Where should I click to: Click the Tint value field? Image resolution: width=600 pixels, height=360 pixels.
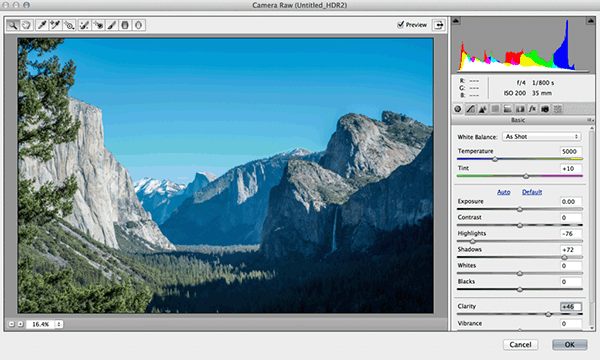pyautogui.click(x=571, y=168)
